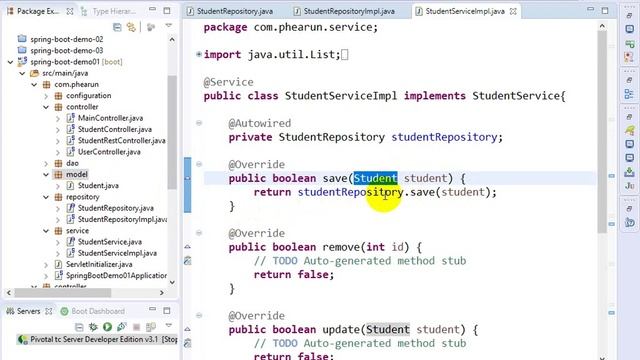Click overview ruler marker for save method line
Screen dimensions: 640x360
[x=611, y=176]
